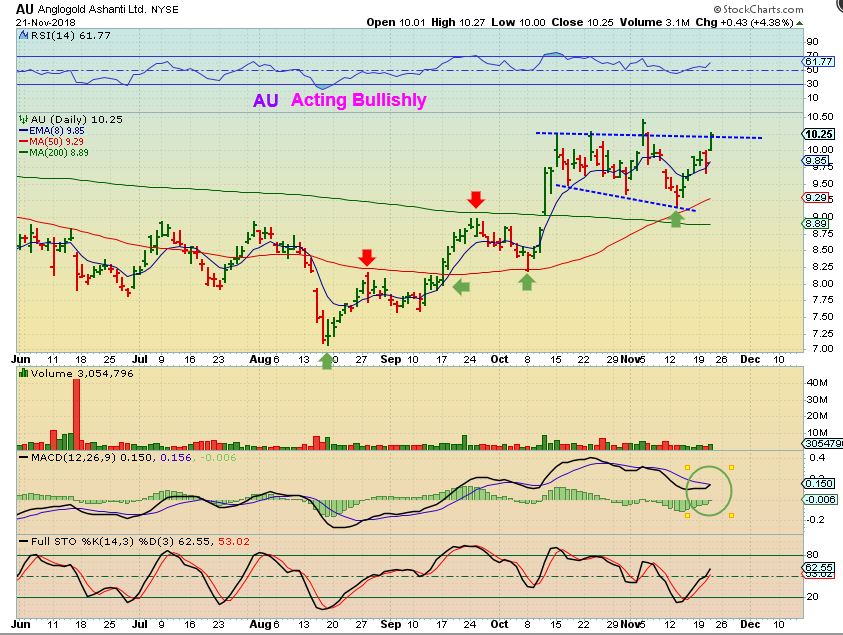Click the MA(50) 9.29 legend text
The height and width of the screenshot is (635, 843).
point(57,141)
